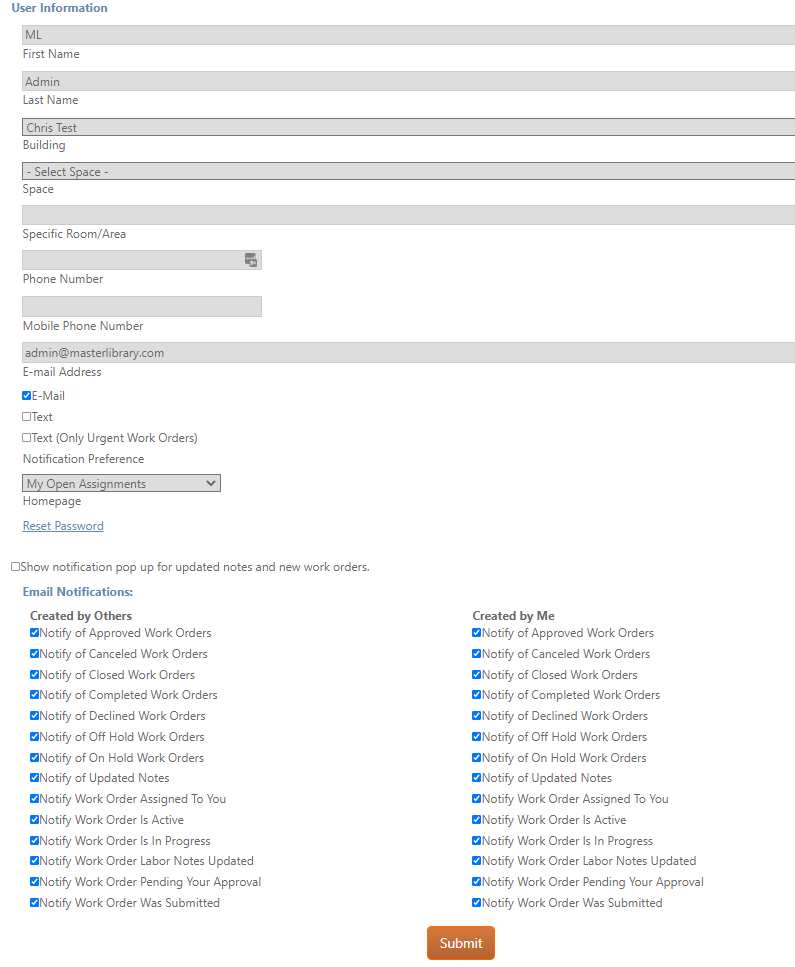Enable the Text notification preference checkbox
The height and width of the screenshot is (967, 795).
27,417
